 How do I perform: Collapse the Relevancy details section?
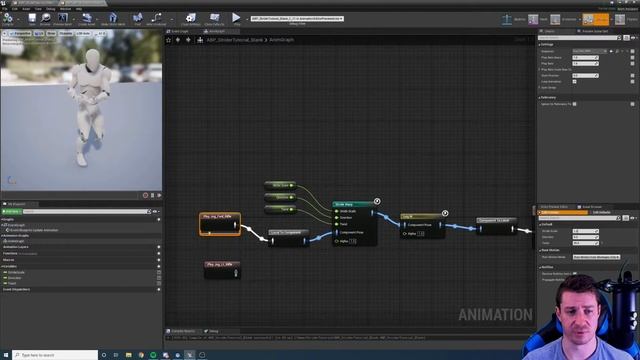[540, 98]
